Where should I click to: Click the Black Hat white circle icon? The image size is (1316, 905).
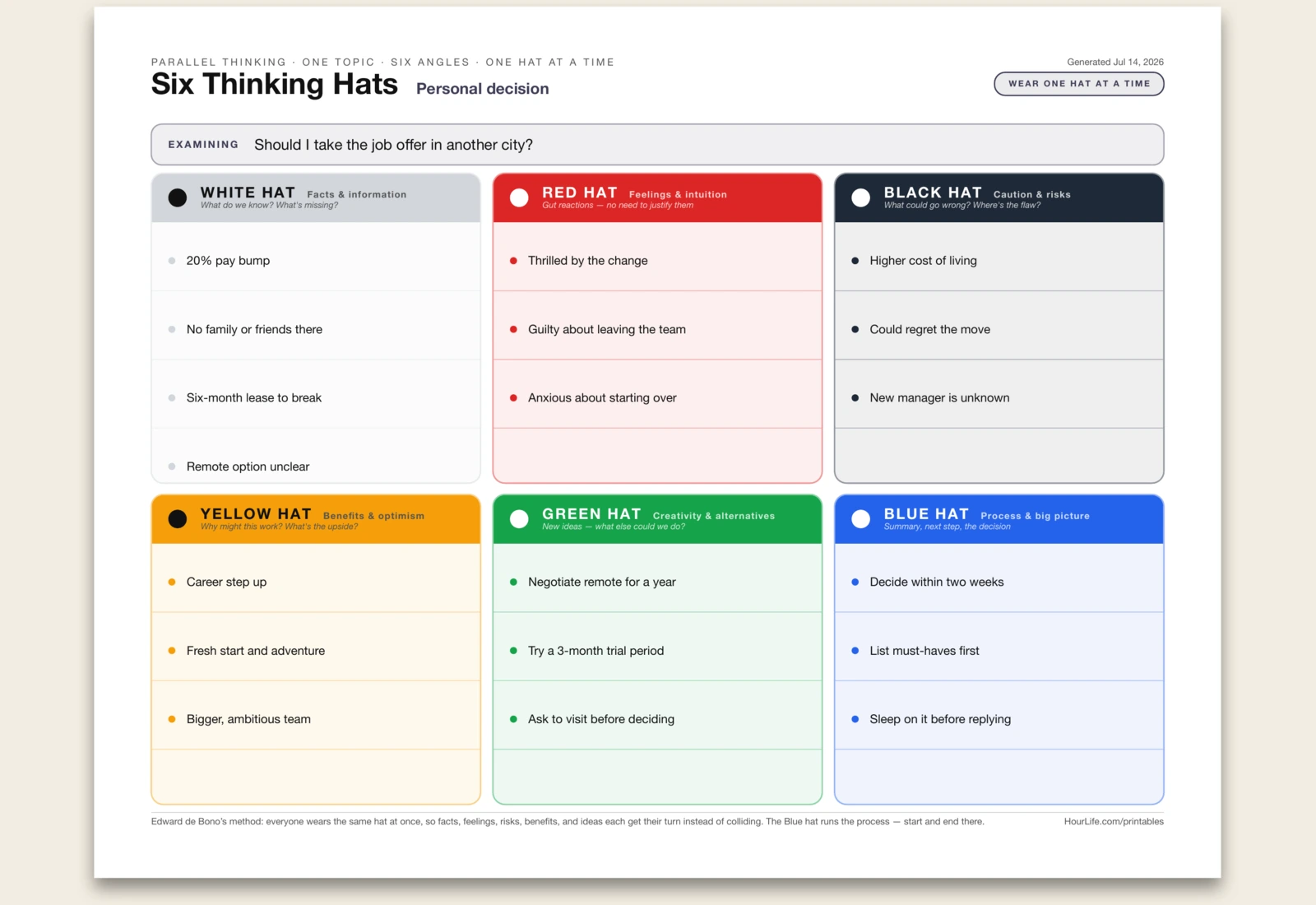(861, 197)
